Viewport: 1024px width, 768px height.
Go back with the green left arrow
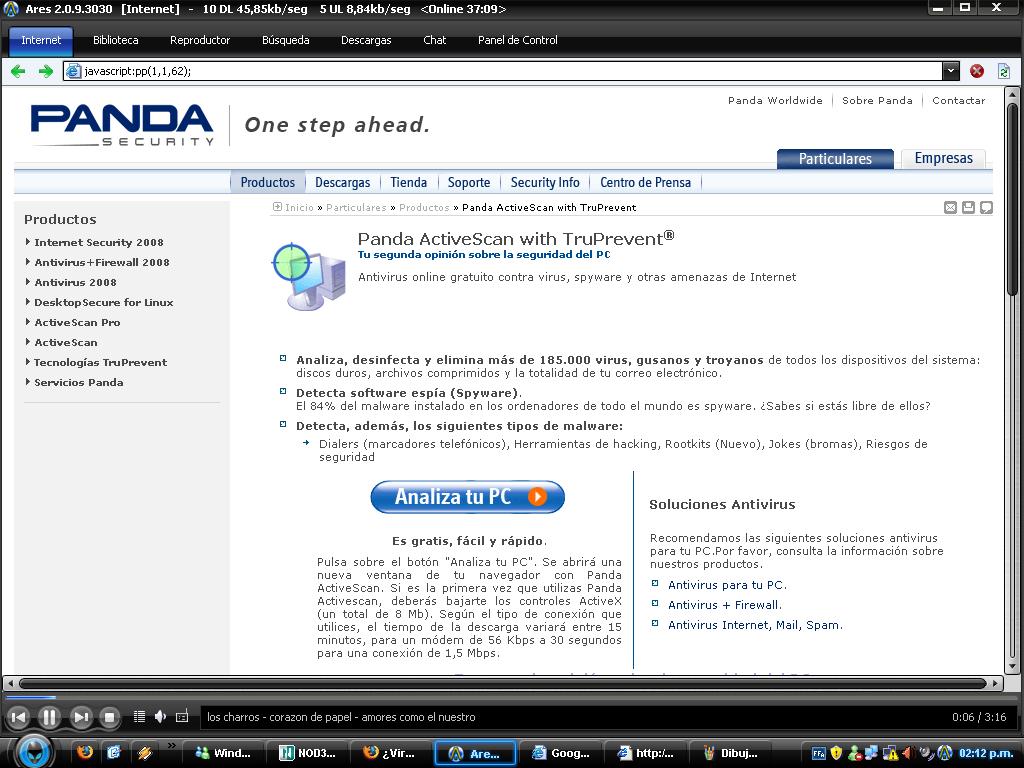(18, 71)
